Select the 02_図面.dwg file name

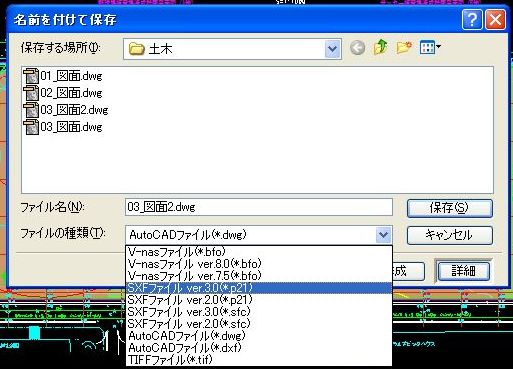pyautogui.click(x=71, y=93)
